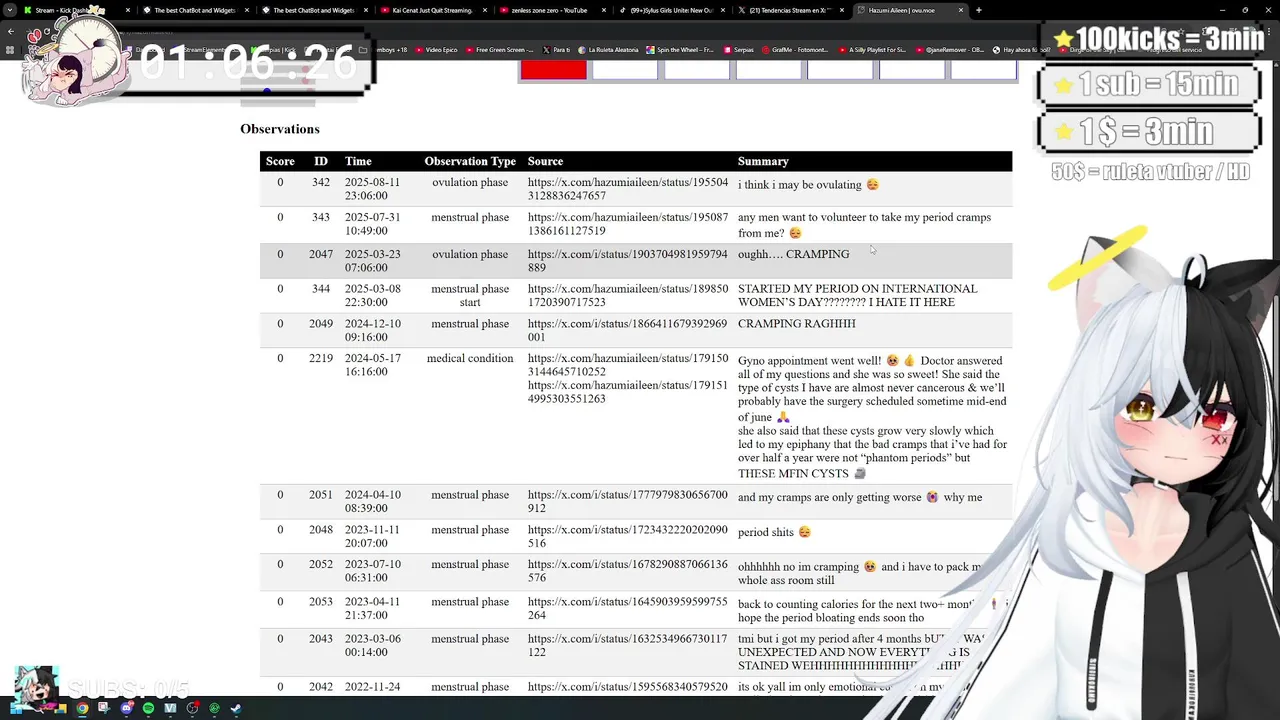This screenshot has height=720, width=1280.
Task: Open the source link for ID 343
Action: click(628, 224)
